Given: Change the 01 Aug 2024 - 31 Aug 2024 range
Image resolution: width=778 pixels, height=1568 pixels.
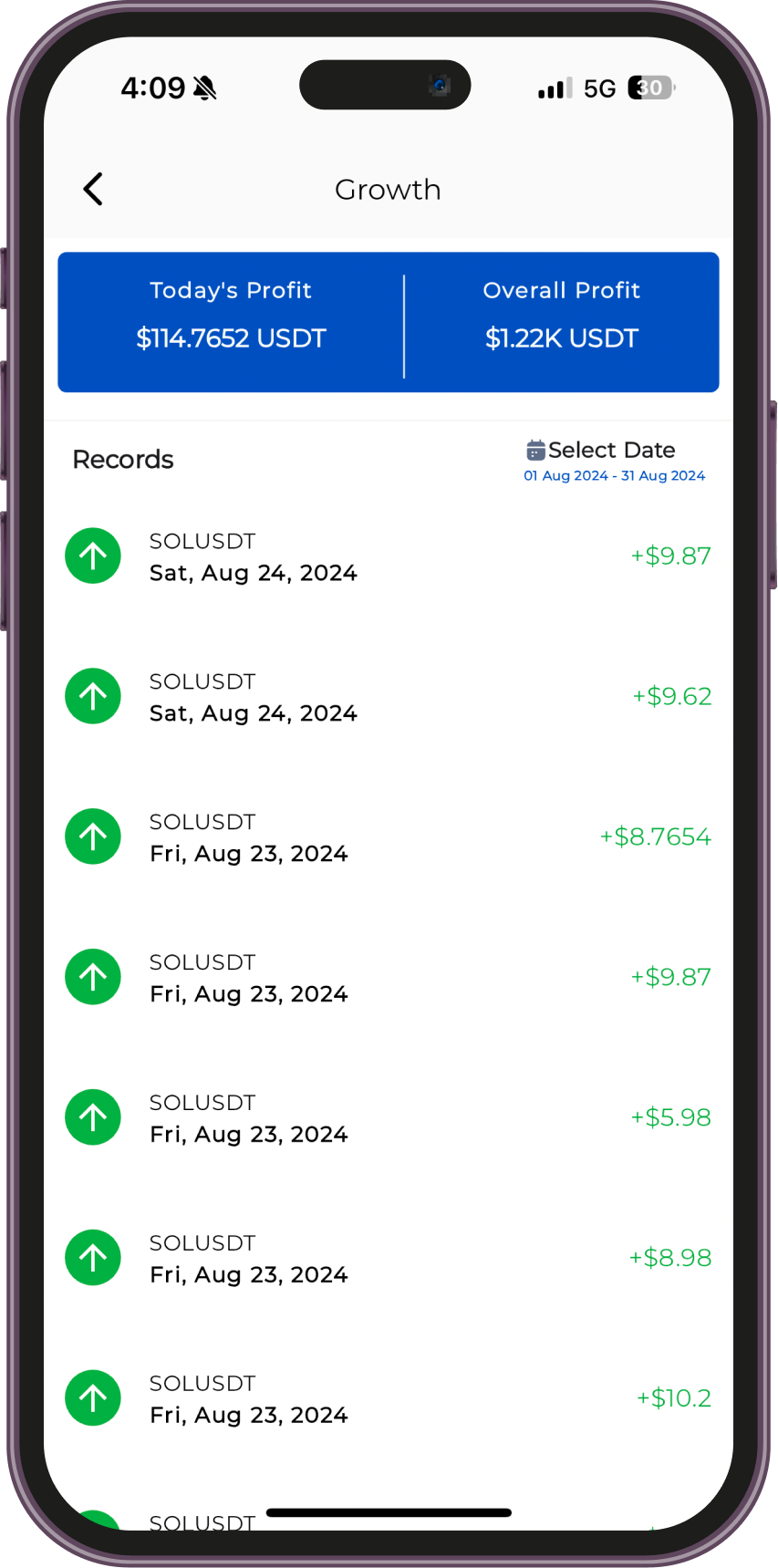Looking at the screenshot, I should click(x=614, y=476).
